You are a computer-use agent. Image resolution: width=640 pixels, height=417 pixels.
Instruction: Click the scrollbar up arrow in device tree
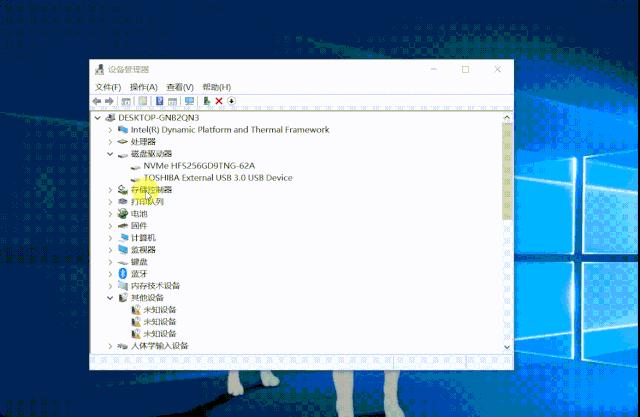coord(507,118)
